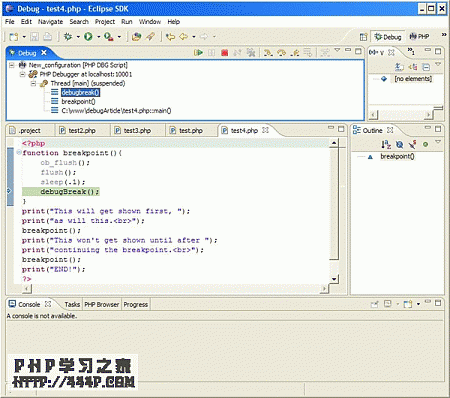Click the Open Console icon
This screenshot has width=450, height=398.
(x=408, y=304)
